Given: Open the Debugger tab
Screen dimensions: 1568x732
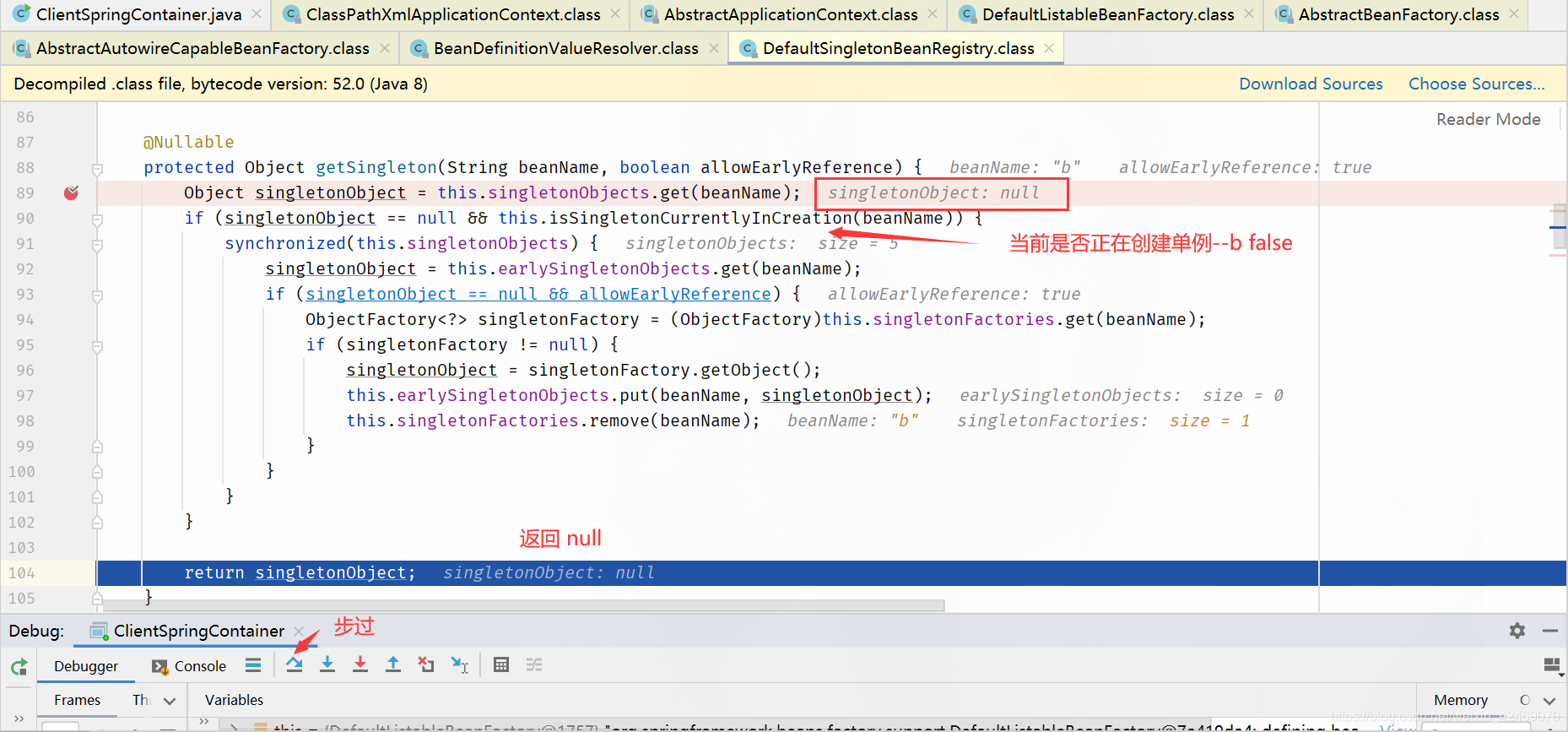Looking at the screenshot, I should click(x=86, y=666).
